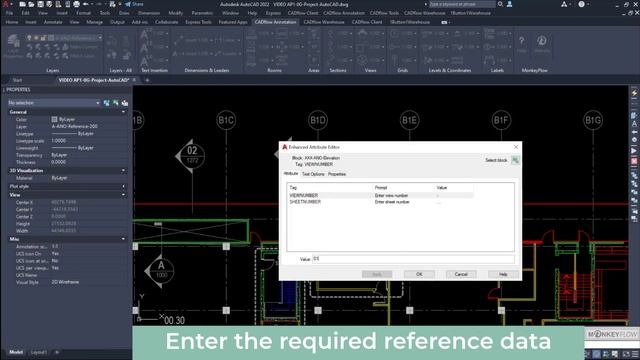
Task: Click Help button in Enhanced Attribute Editor
Action: (503, 274)
